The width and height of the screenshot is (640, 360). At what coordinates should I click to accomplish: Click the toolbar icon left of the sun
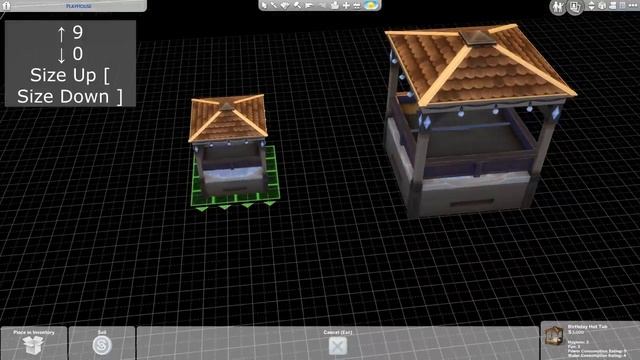pyautogui.click(x=357, y=5)
